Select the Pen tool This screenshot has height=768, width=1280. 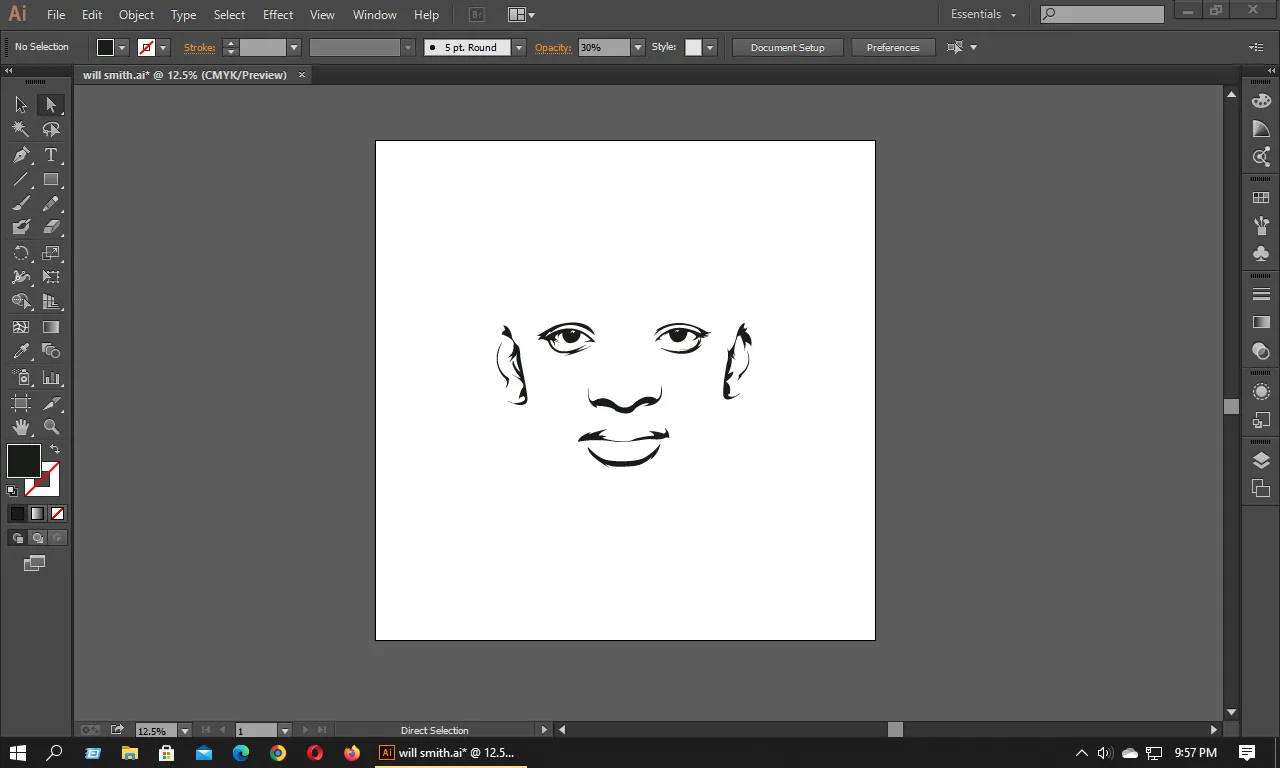pos(21,155)
